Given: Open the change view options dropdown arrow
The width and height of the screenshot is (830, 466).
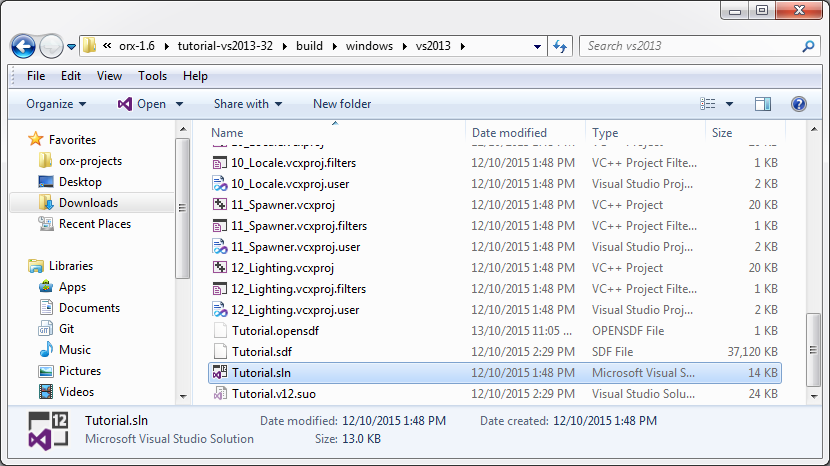Looking at the screenshot, I should pyautogui.click(x=730, y=104).
